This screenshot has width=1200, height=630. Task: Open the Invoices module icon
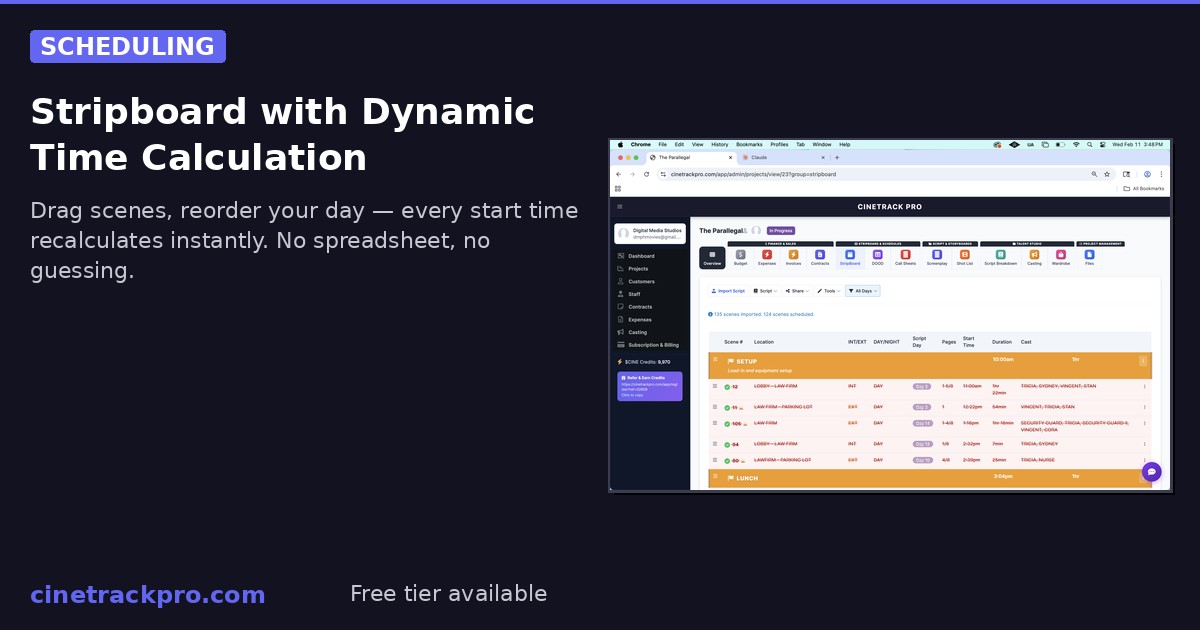[793, 257]
